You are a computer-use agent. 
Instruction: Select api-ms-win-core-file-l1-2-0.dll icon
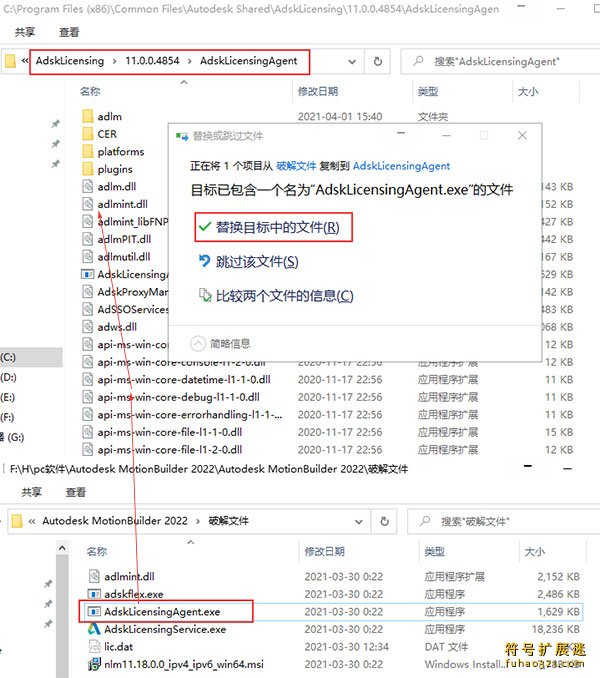pos(88,450)
